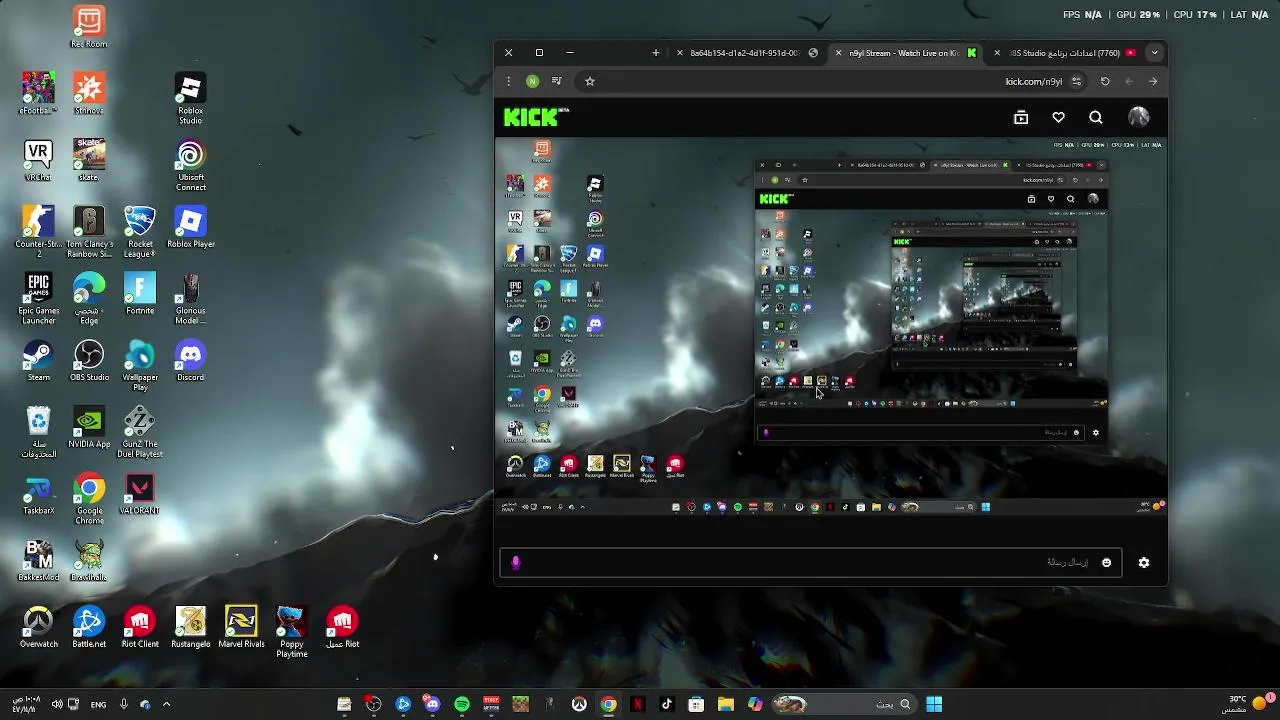Open Chrome media controls icon
Image resolution: width=1280 pixels, height=720 pixels.
tap(557, 81)
